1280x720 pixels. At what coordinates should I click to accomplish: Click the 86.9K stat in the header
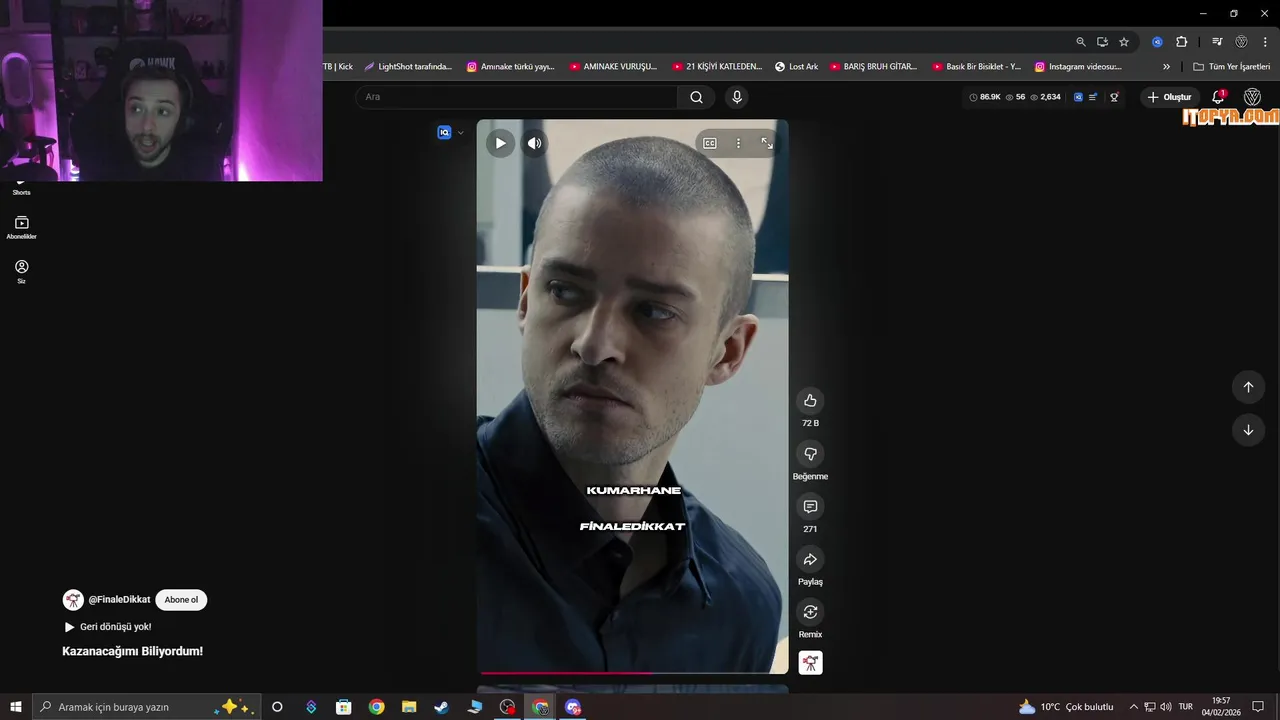pos(985,97)
